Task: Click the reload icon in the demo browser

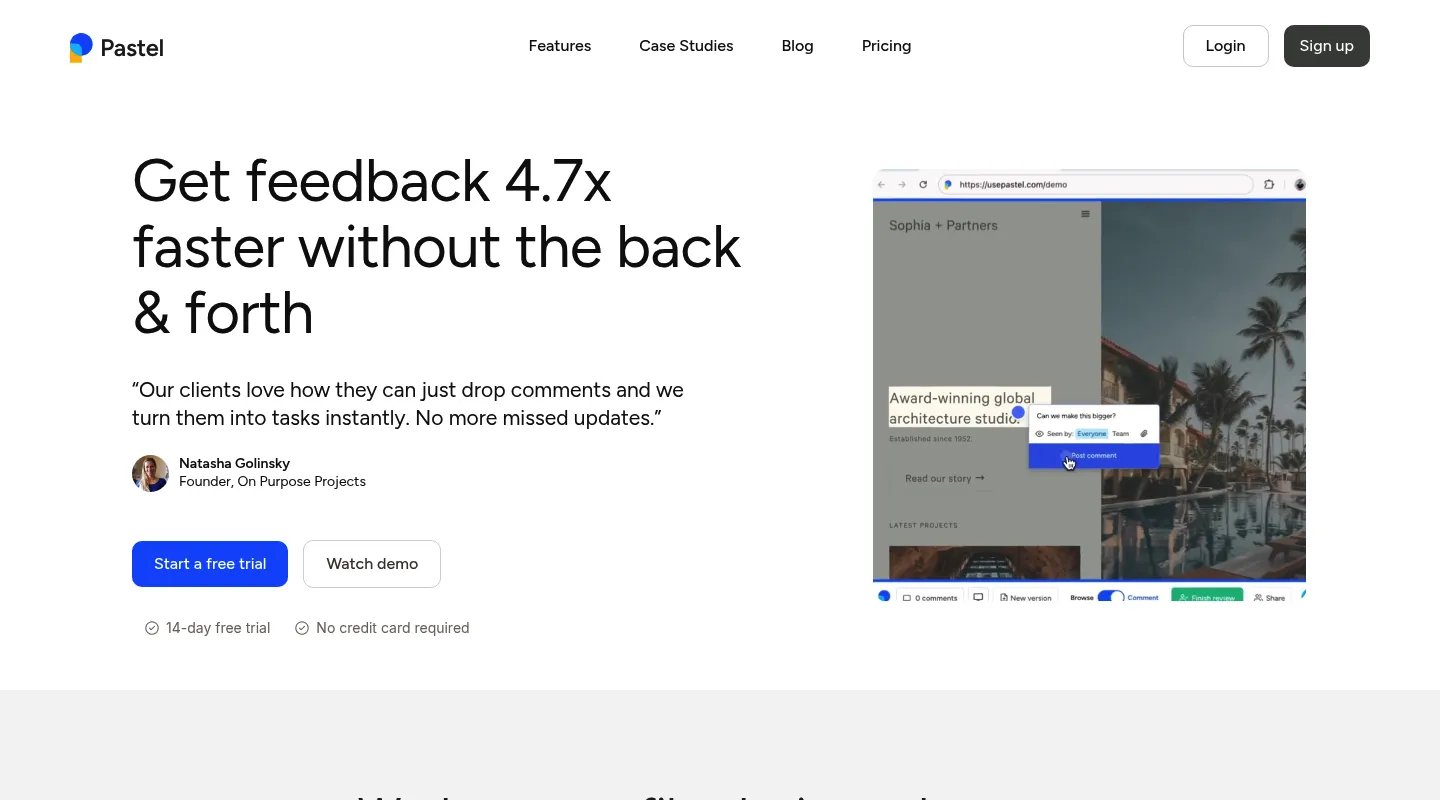Action: click(x=923, y=185)
